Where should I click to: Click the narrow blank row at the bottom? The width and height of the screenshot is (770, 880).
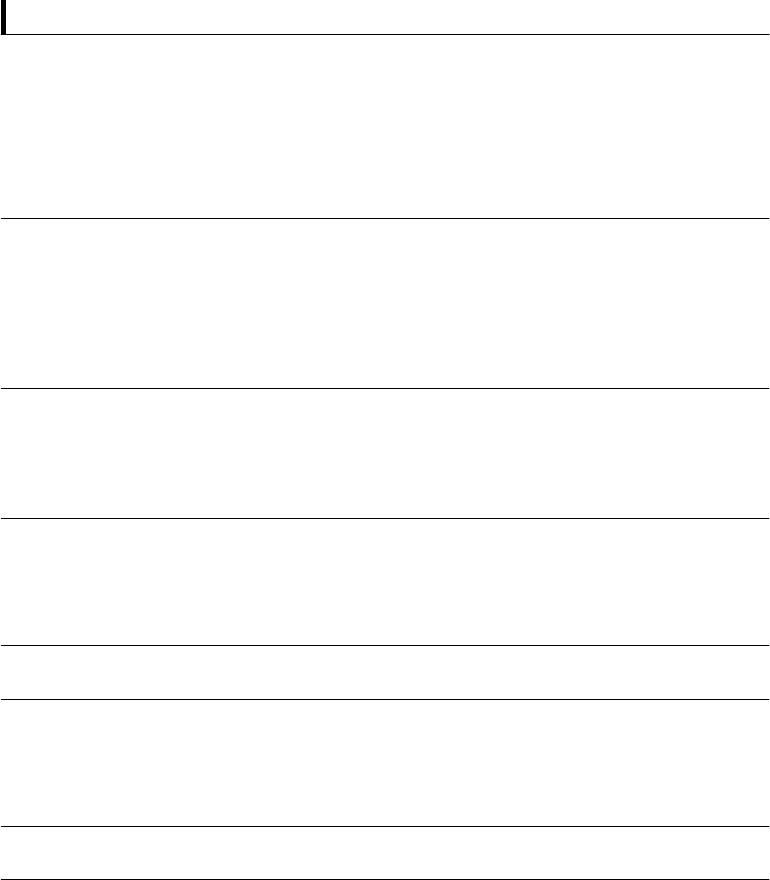pyautogui.click(x=385, y=853)
